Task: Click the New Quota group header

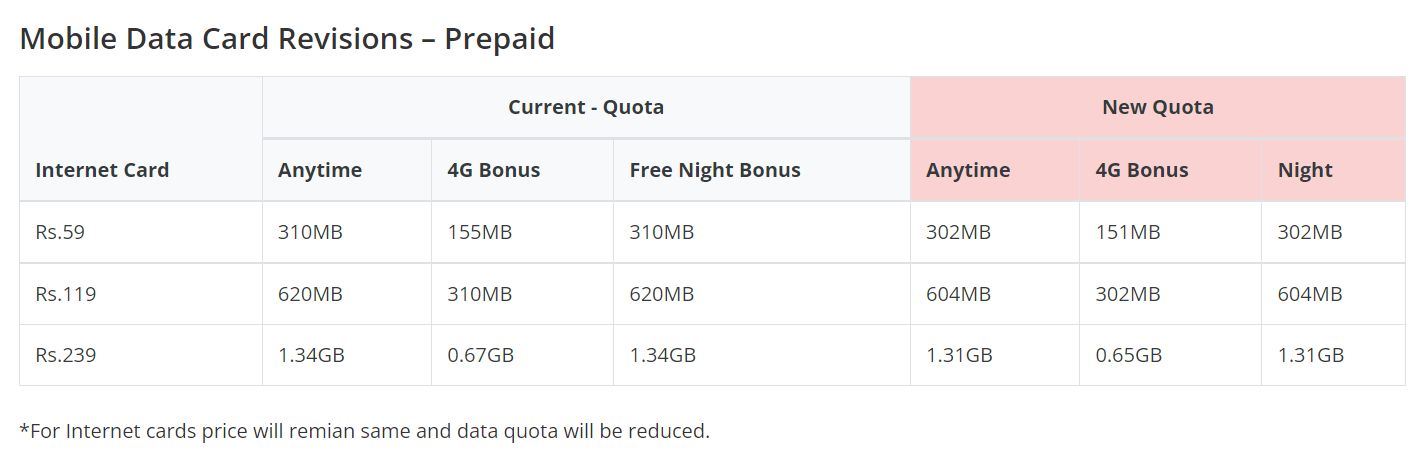Action: pyautogui.click(x=1157, y=107)
